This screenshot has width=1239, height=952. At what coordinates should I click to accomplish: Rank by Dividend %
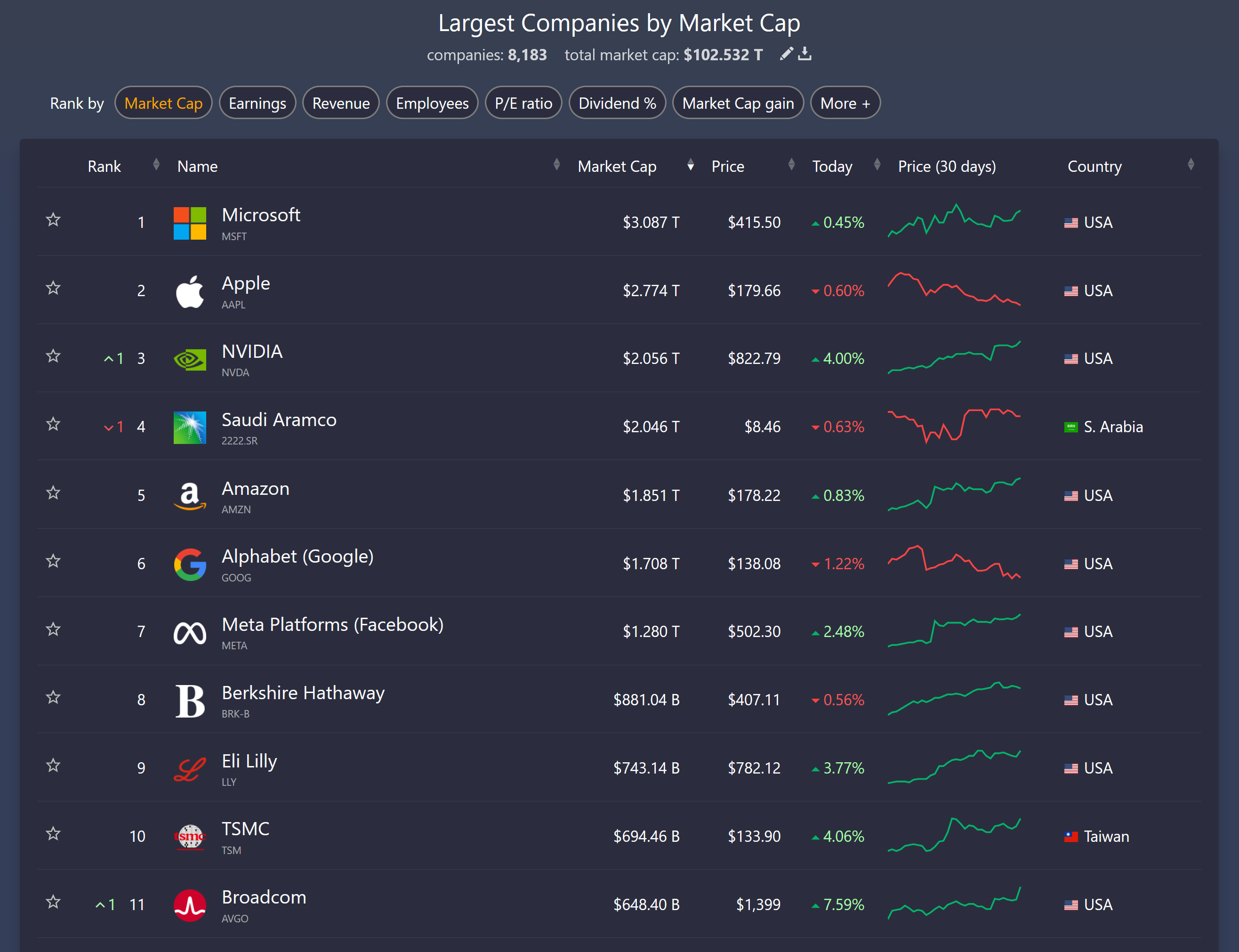click(617, 103)
